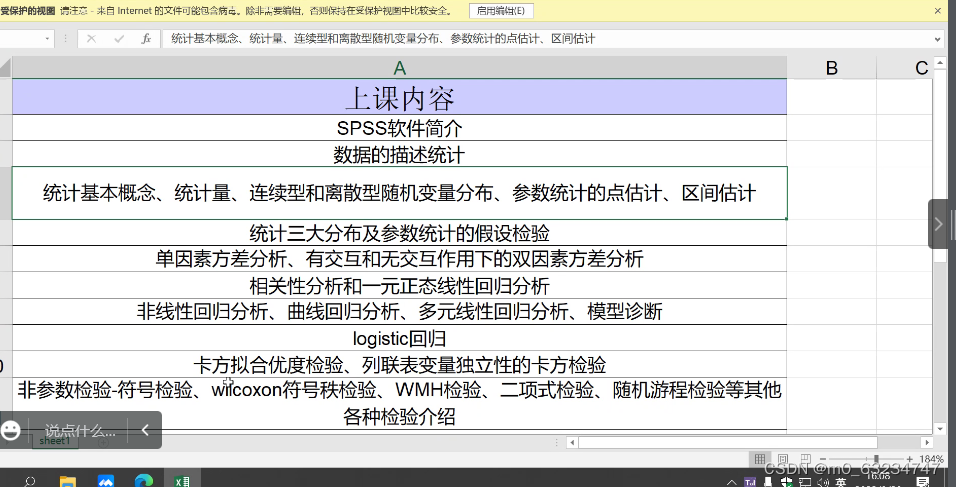Screen dimensions: 956x487
Task: Click horizontal scrollbar left arrow
Action: [572, 442]
